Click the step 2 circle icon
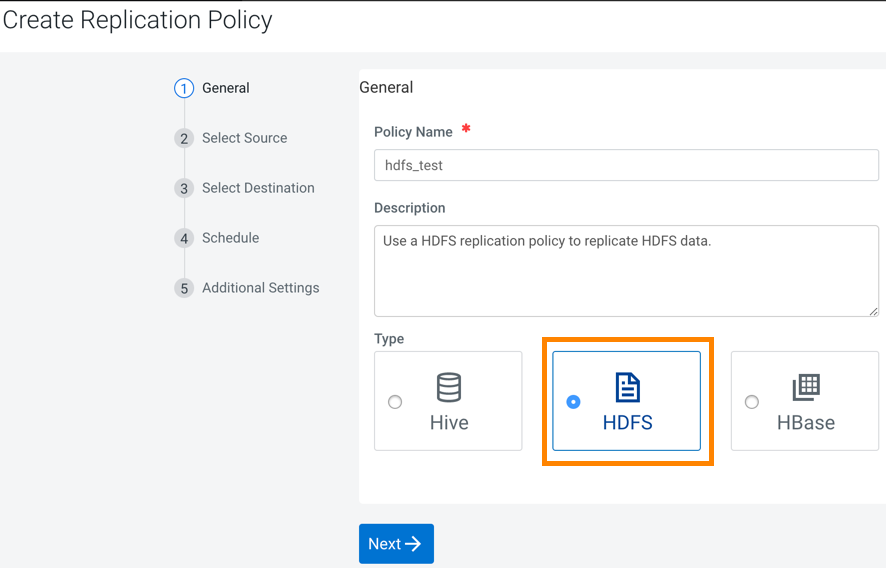Viewport: 886px width, 568px height. 184,138
